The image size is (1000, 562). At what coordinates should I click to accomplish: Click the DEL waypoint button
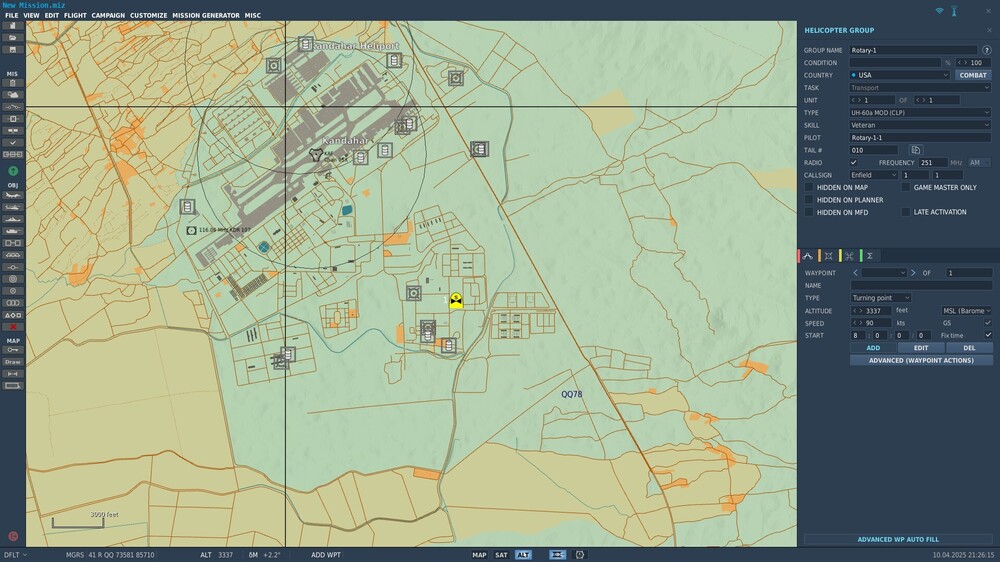click(969, 348)
